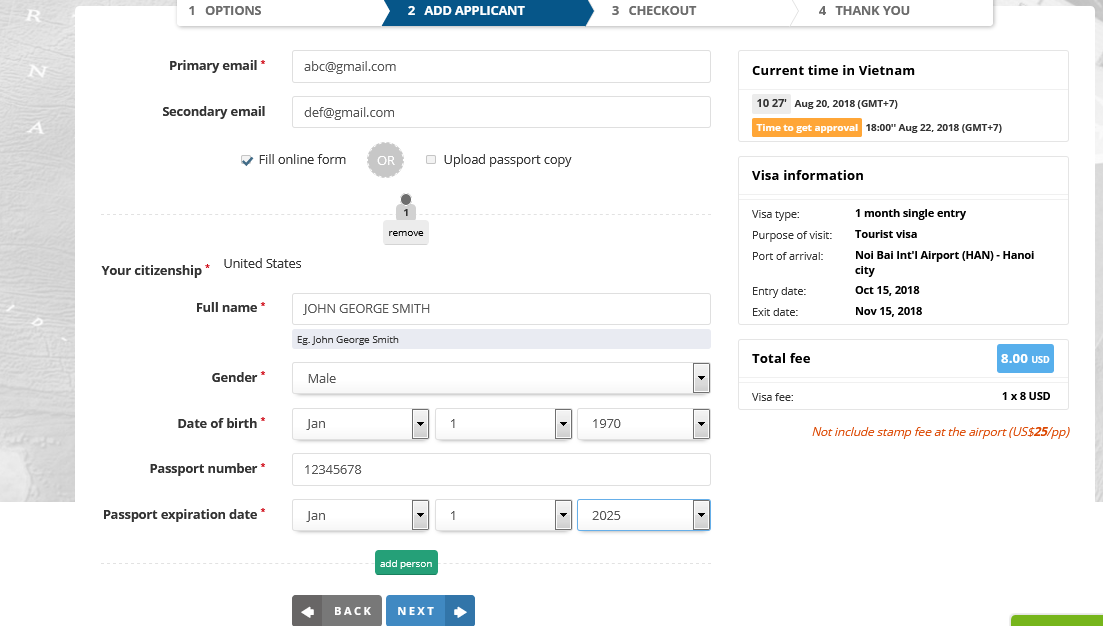Click the applicant number 1 person icon
The height and width of the screenshot is (626, 1103).
click(405, 207)
